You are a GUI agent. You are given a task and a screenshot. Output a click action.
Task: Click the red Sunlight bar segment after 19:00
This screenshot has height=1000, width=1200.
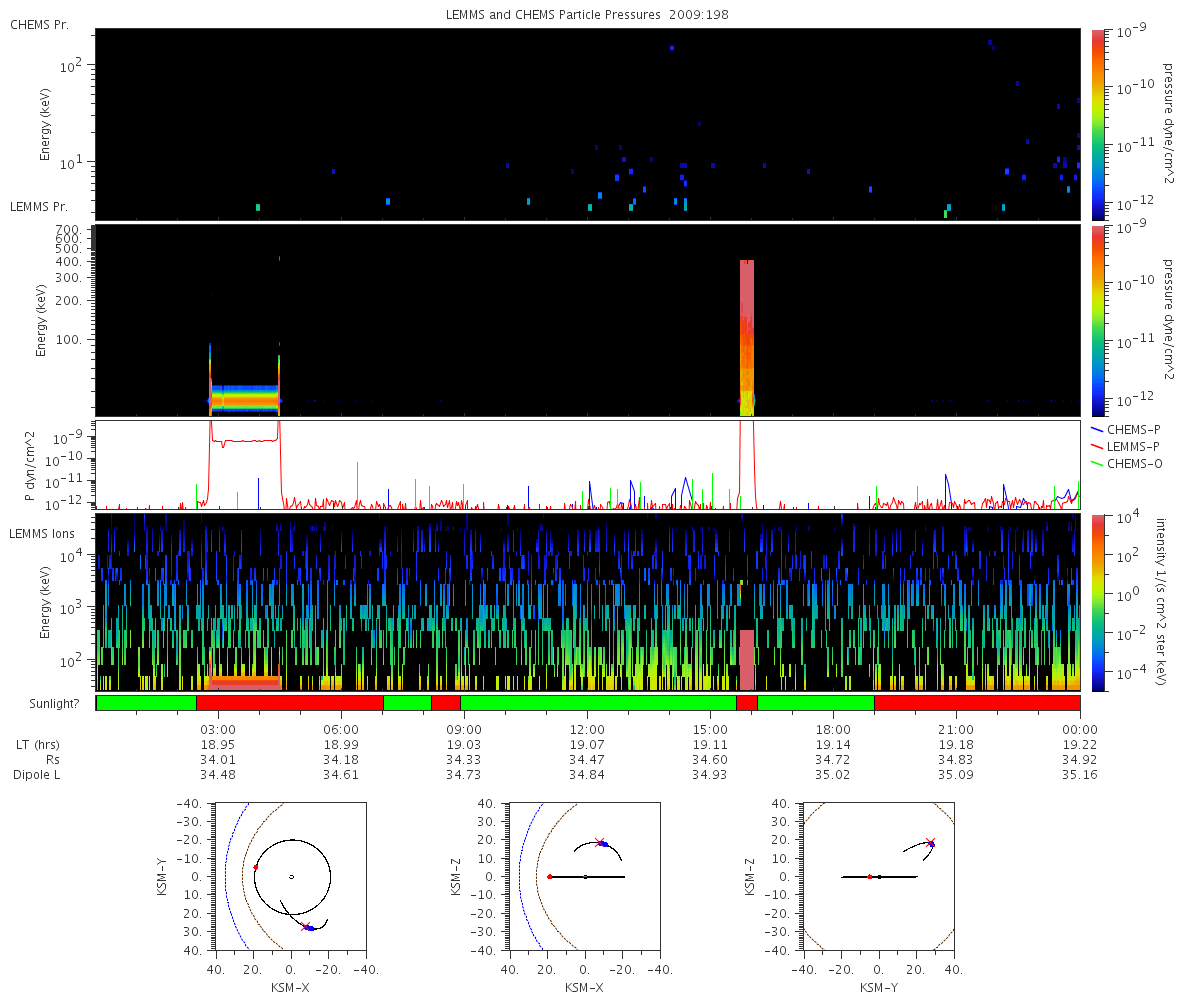pos(977,703)
